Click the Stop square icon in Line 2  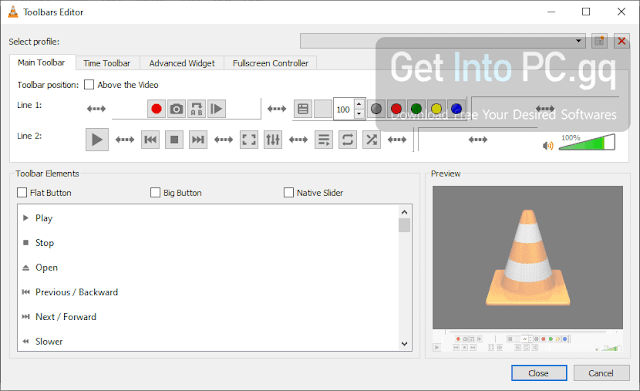click(174, 140)
